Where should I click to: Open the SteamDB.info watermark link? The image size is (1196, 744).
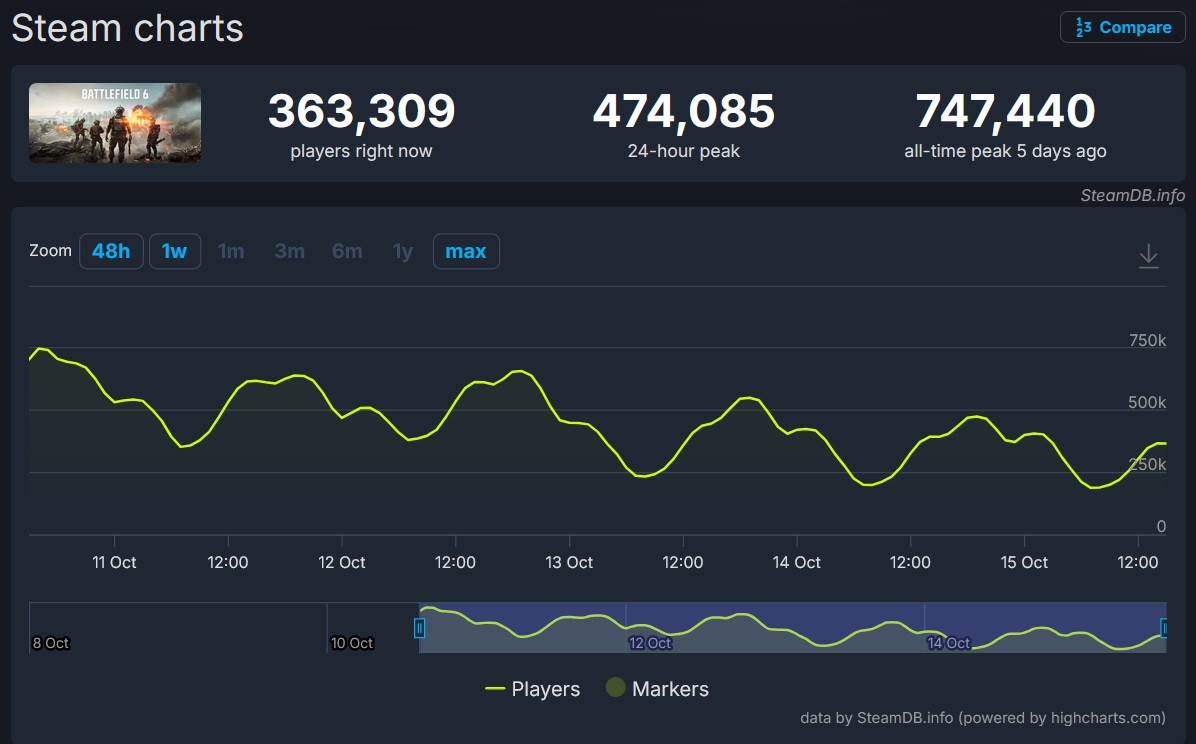(1132, 195)
